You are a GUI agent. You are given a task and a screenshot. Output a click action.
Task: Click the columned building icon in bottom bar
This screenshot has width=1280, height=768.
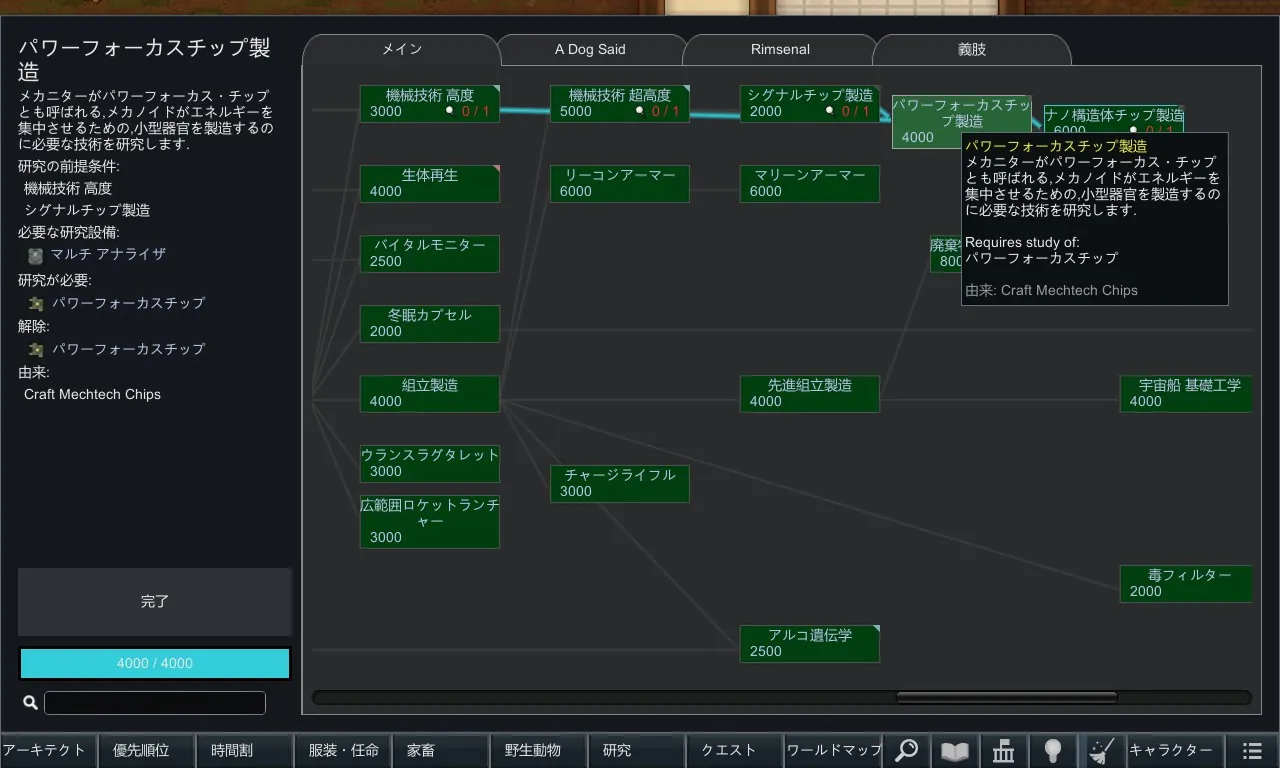1004,750
